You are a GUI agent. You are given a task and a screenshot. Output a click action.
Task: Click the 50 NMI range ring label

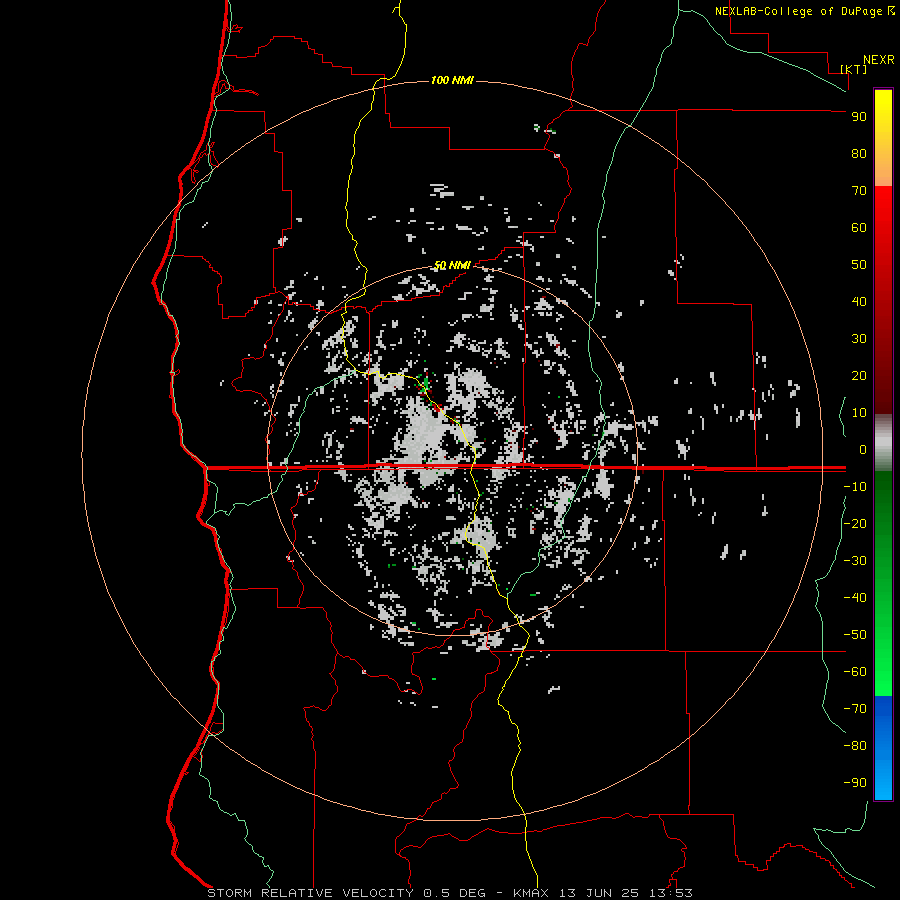452,265
